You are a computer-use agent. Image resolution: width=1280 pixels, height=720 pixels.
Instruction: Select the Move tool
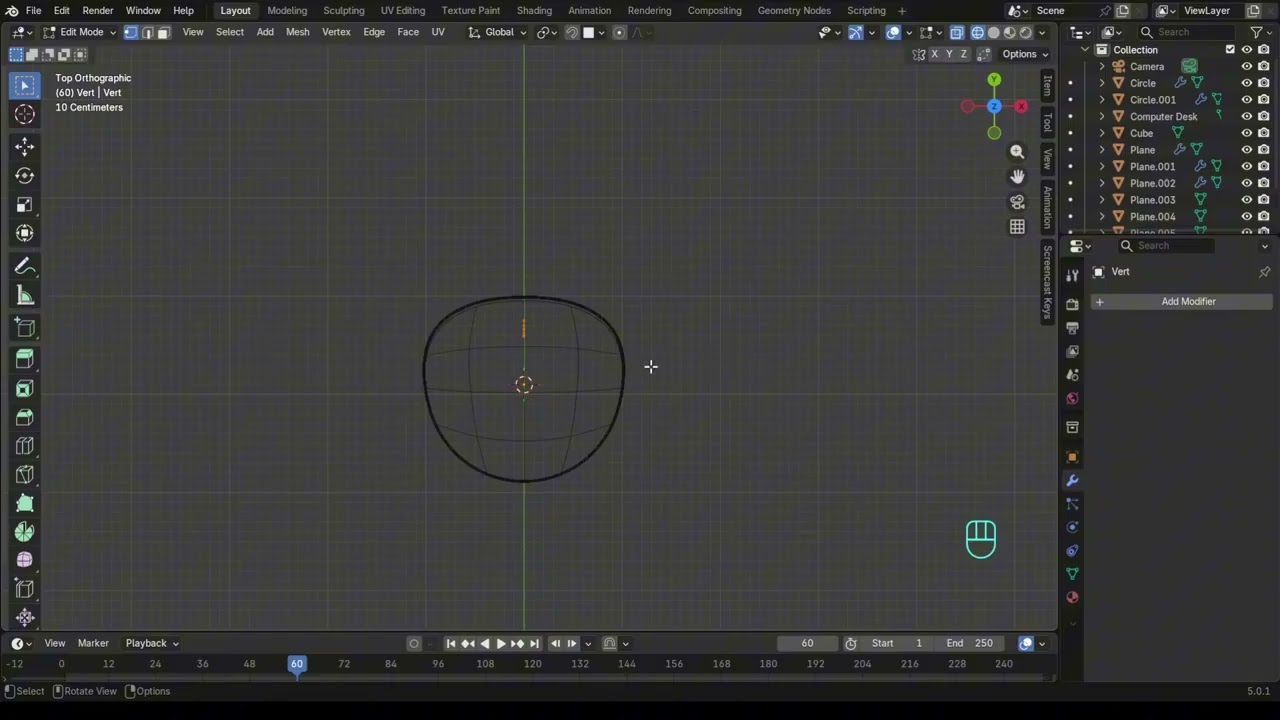coord(25,147)
